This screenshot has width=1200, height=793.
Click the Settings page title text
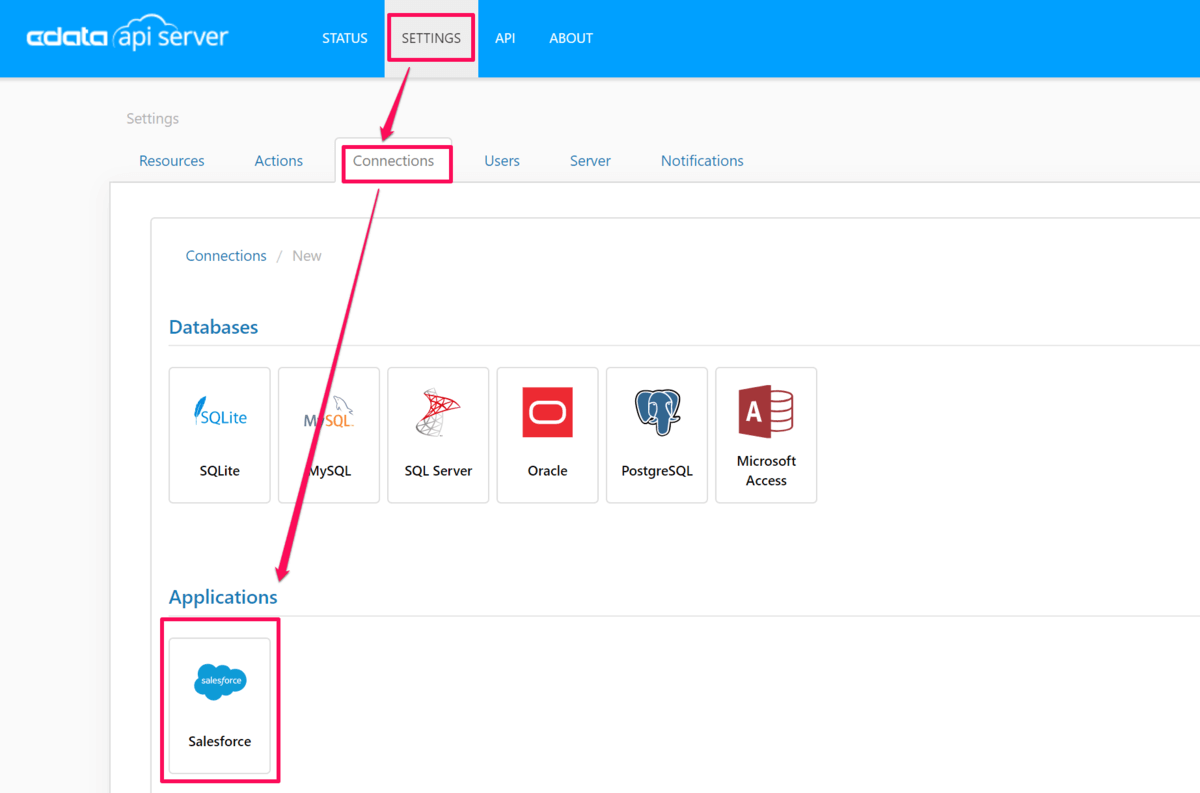[x=153, y=119]
